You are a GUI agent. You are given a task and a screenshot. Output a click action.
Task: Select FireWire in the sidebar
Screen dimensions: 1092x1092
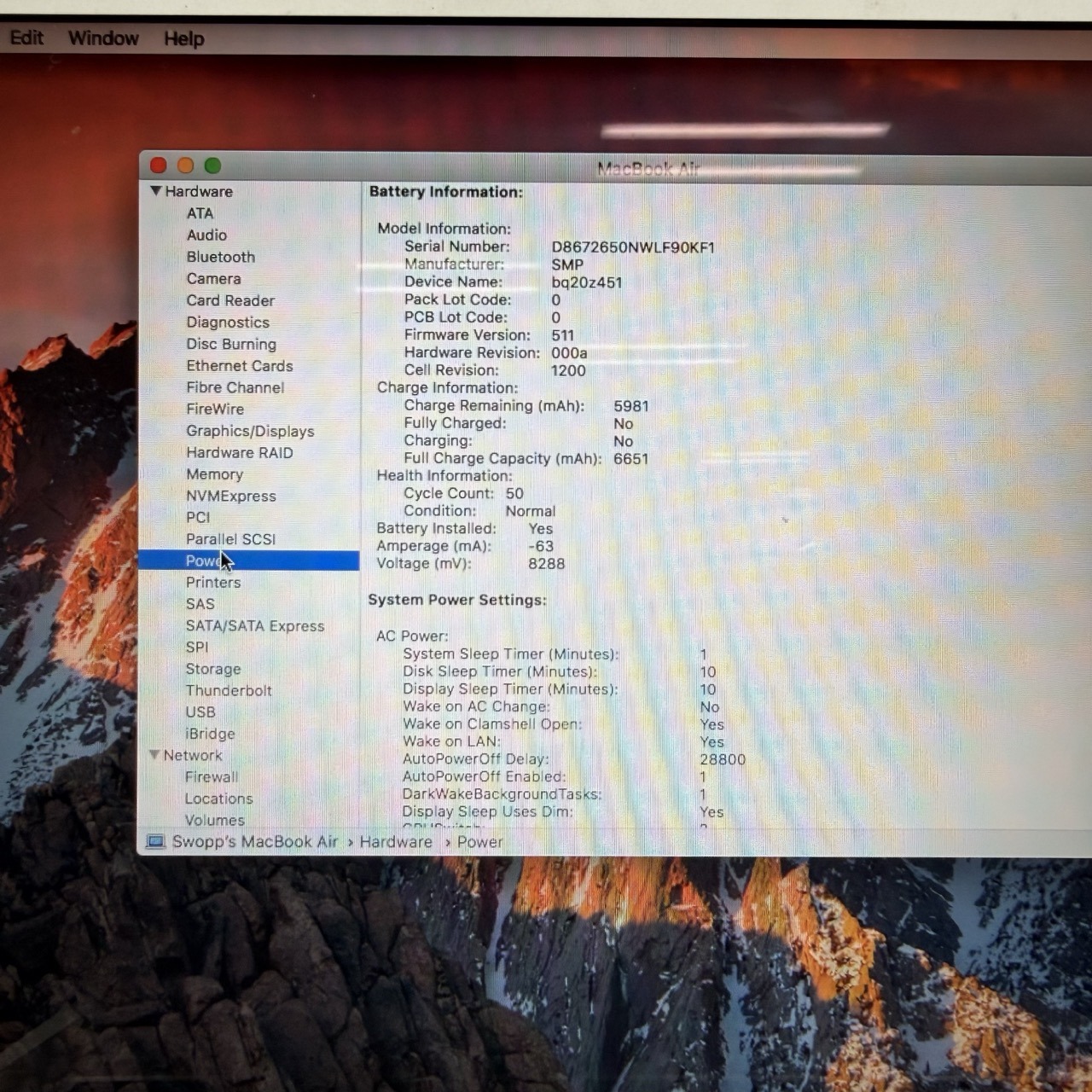215,409
